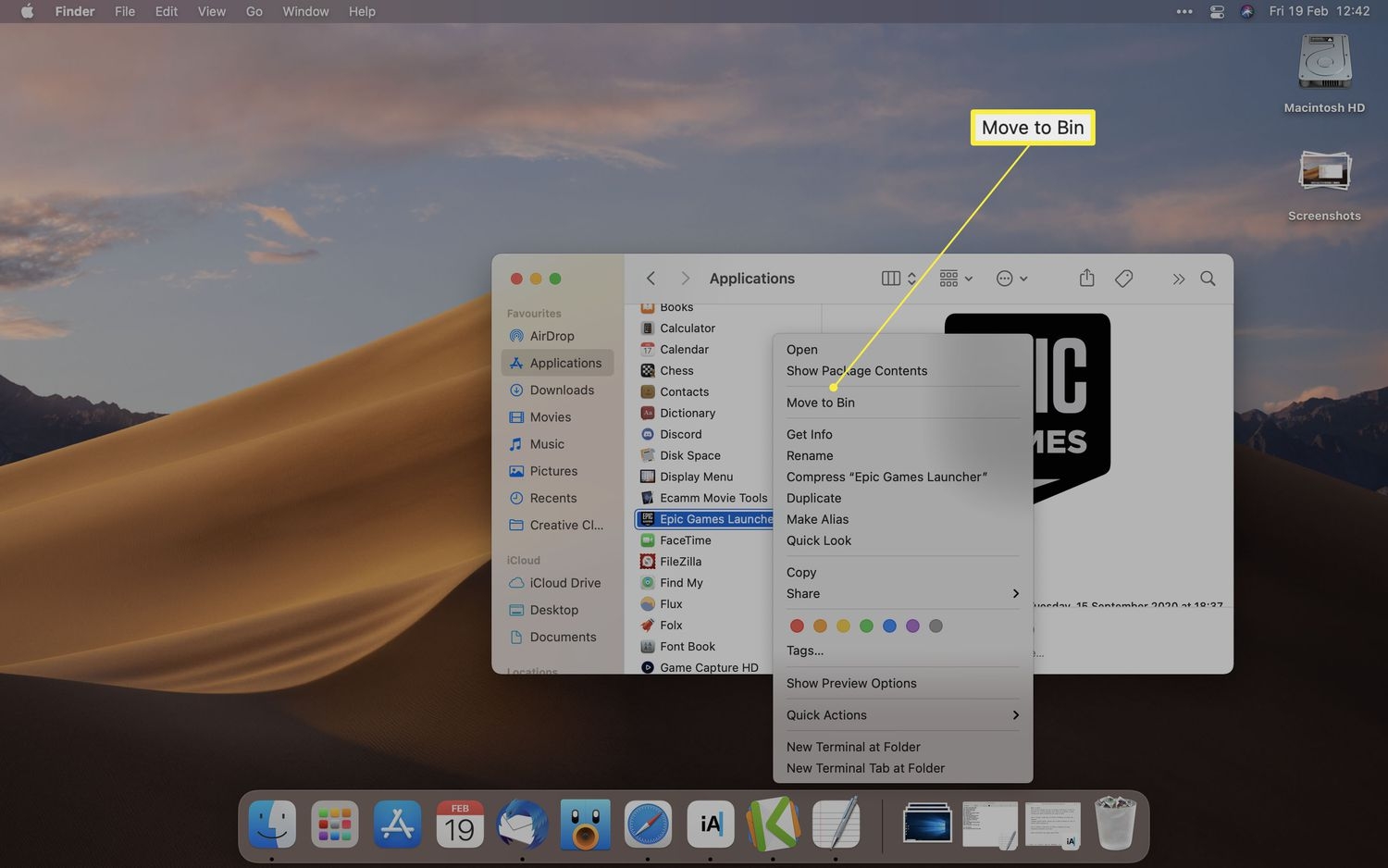Viewport: 1388px width, 868px height.
Task: Select Discord in the Applications list
Action: click(680, 434)
